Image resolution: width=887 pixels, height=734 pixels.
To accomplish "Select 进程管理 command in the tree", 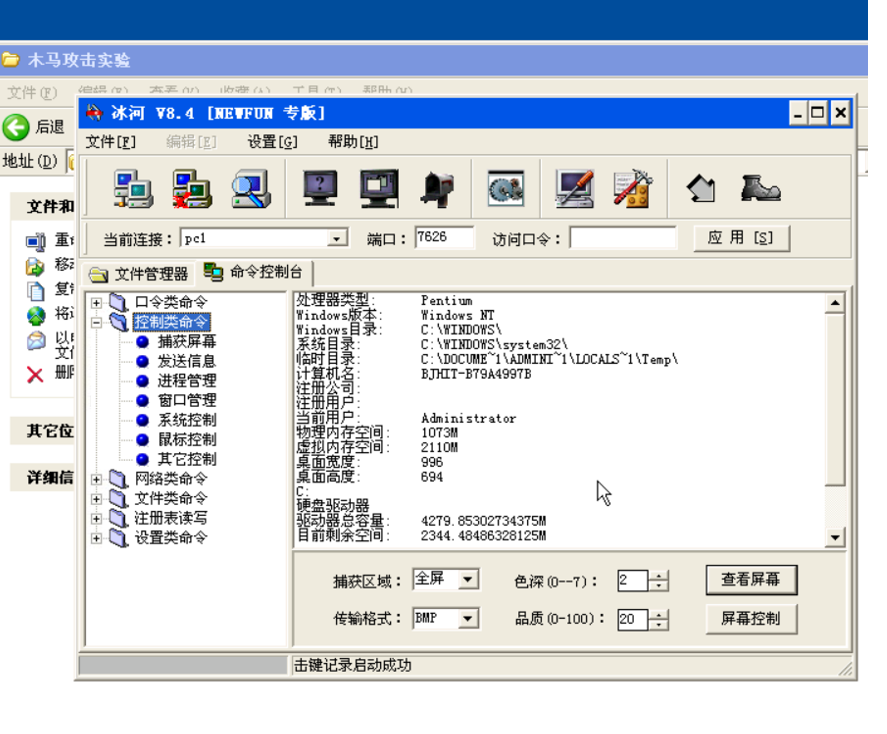I will 187,381.
